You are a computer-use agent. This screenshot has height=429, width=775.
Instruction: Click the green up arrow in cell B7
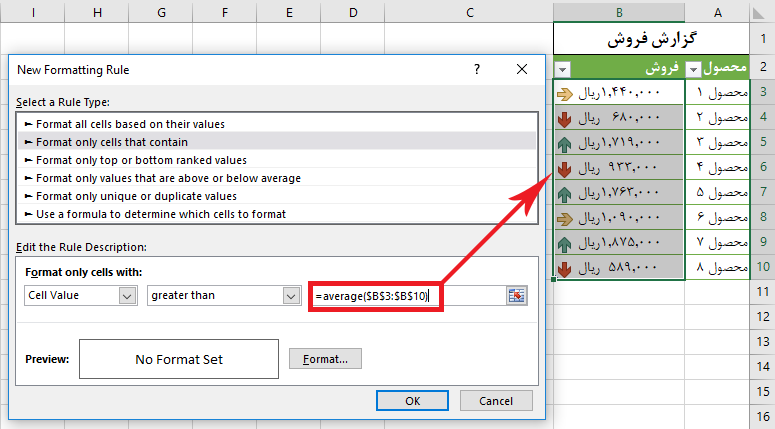564,194
